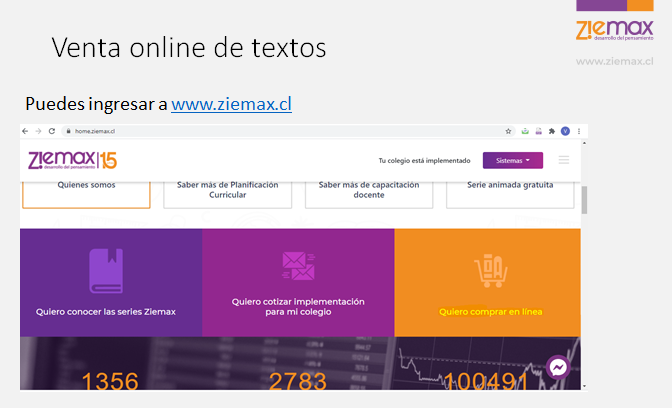672x408 pixels.
Task: Click the book icon for Ziemax series
Action: (106, 271)
